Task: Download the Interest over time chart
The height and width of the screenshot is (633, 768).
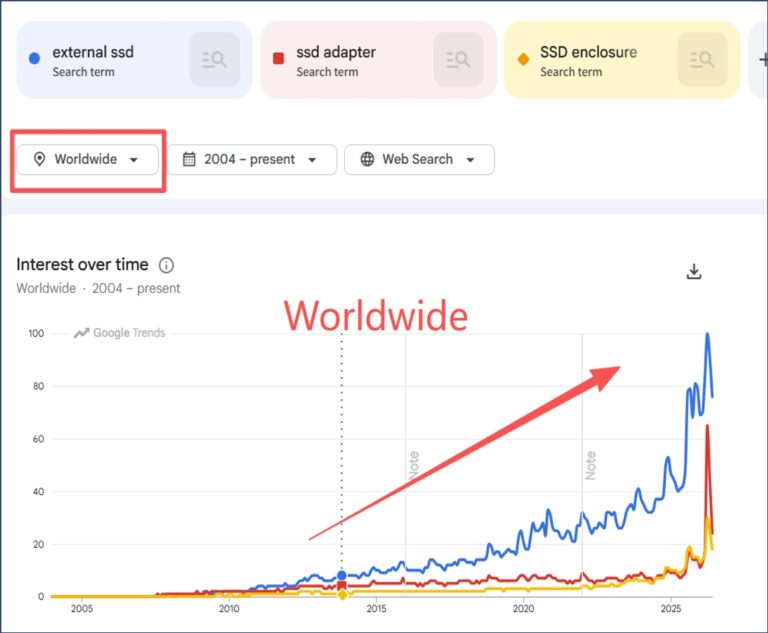Action: 694,271
